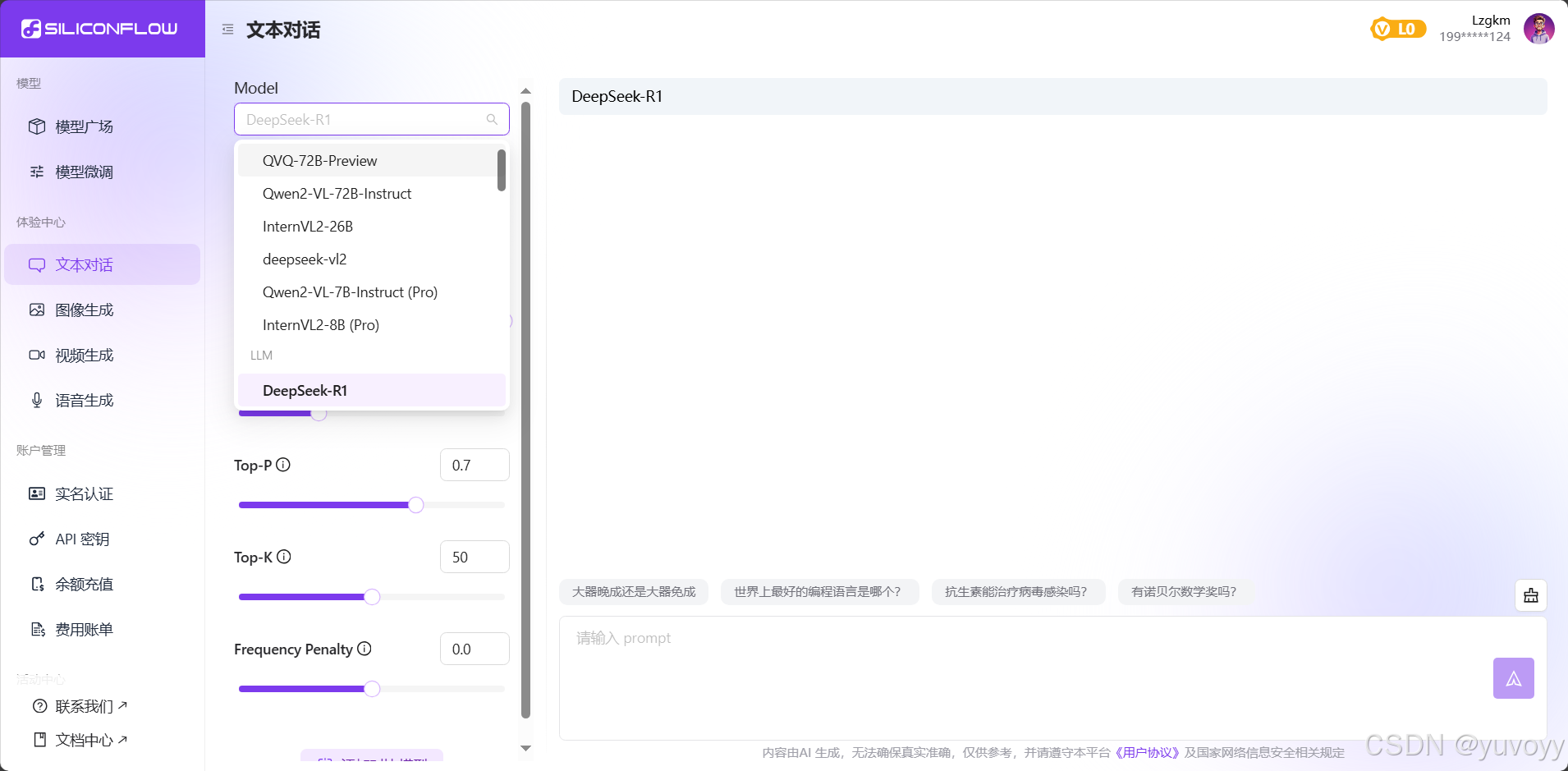This screenshot has width=1568, height=771.
Task: Click the microphone icon beside 语音生成
Action: pyautogui.click(x=37, y=400)
